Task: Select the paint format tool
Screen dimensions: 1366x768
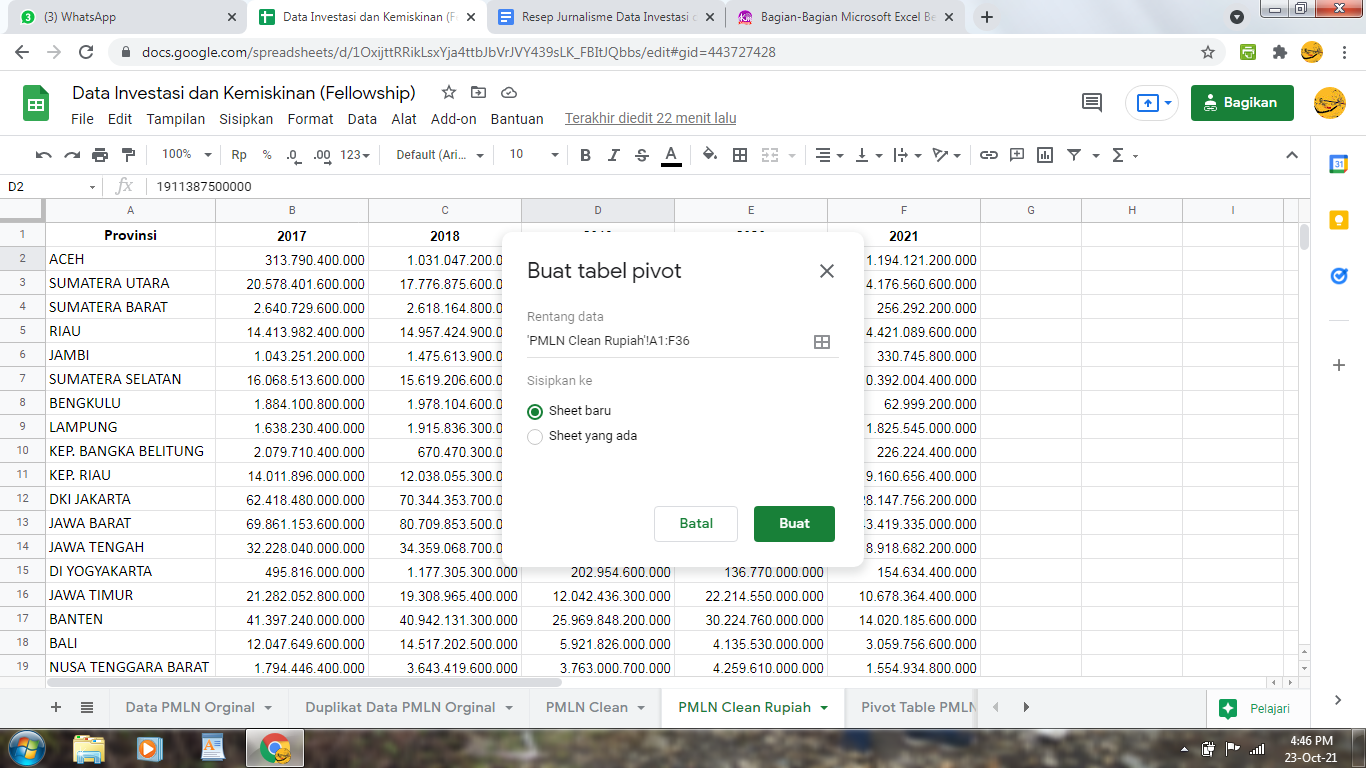Action: (128, 155)
